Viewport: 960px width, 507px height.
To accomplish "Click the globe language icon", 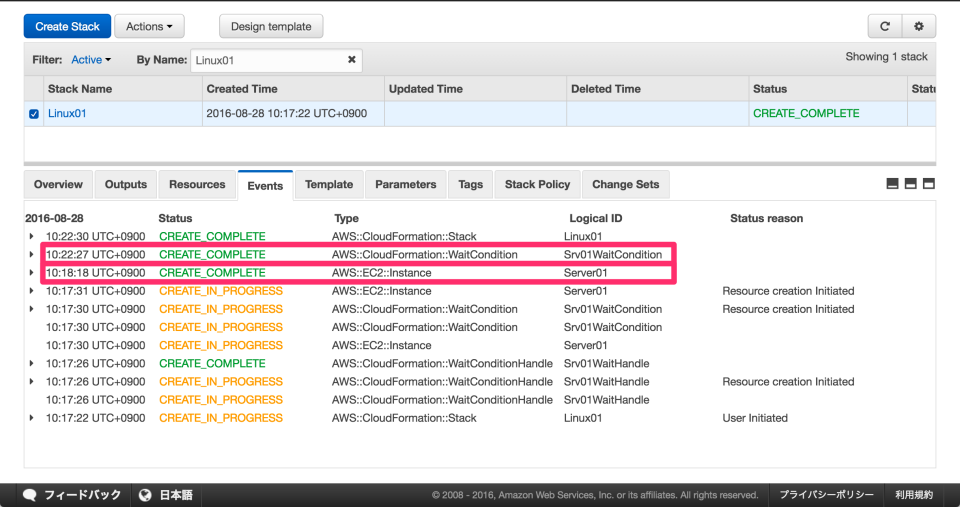I will tap(145, 495).
